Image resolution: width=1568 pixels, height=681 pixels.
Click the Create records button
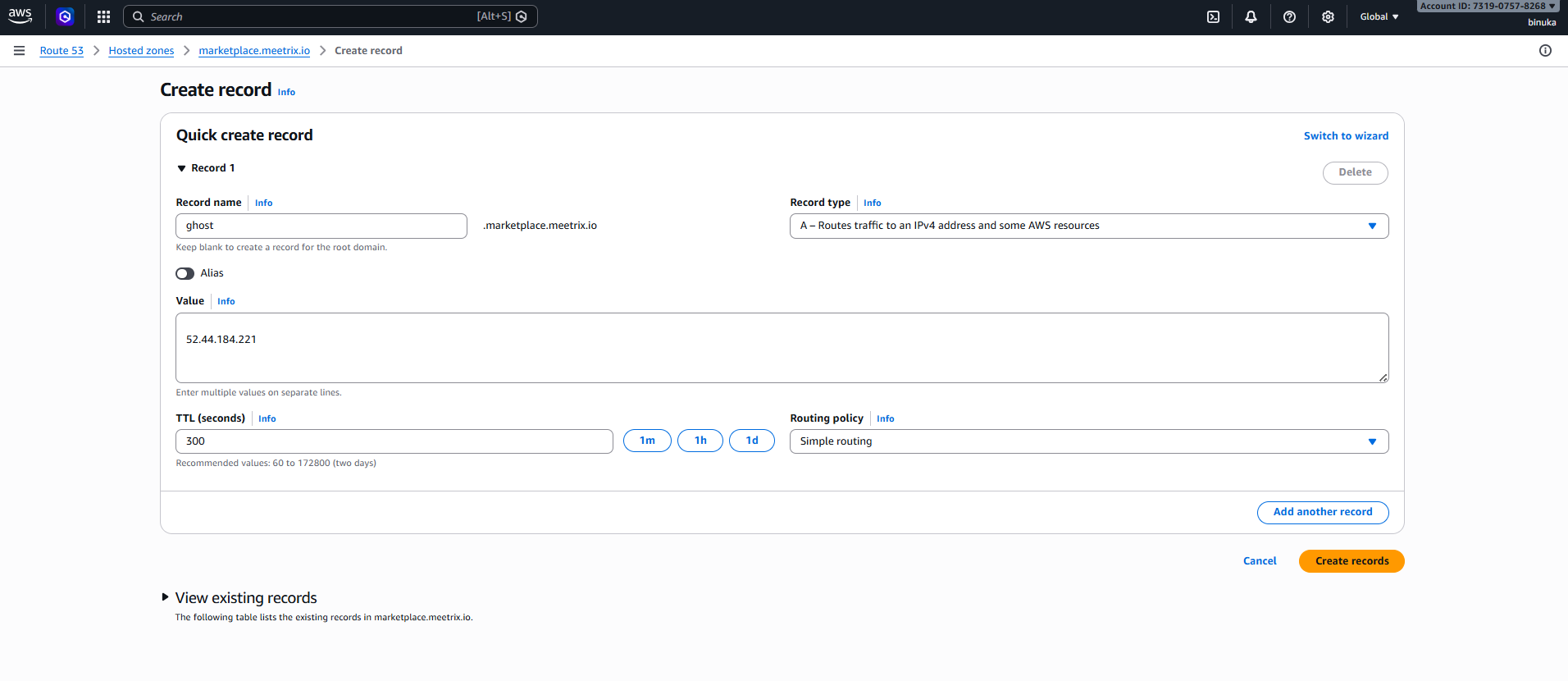coord(1351,561)
